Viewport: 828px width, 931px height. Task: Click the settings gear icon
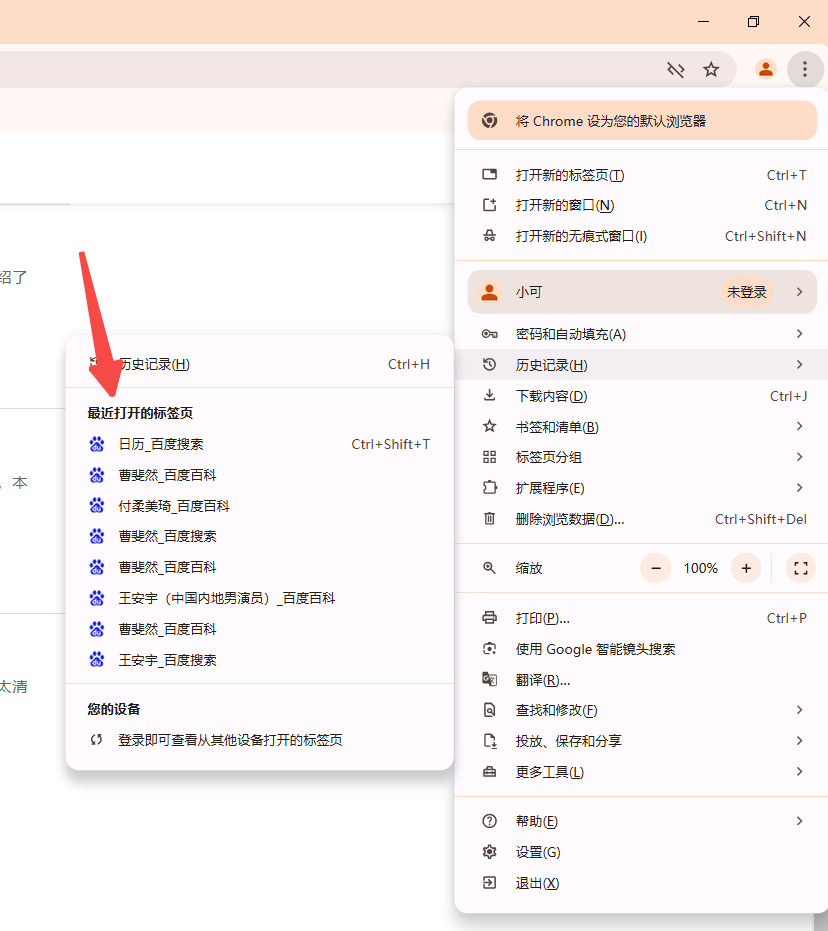(x=489, y=851)
